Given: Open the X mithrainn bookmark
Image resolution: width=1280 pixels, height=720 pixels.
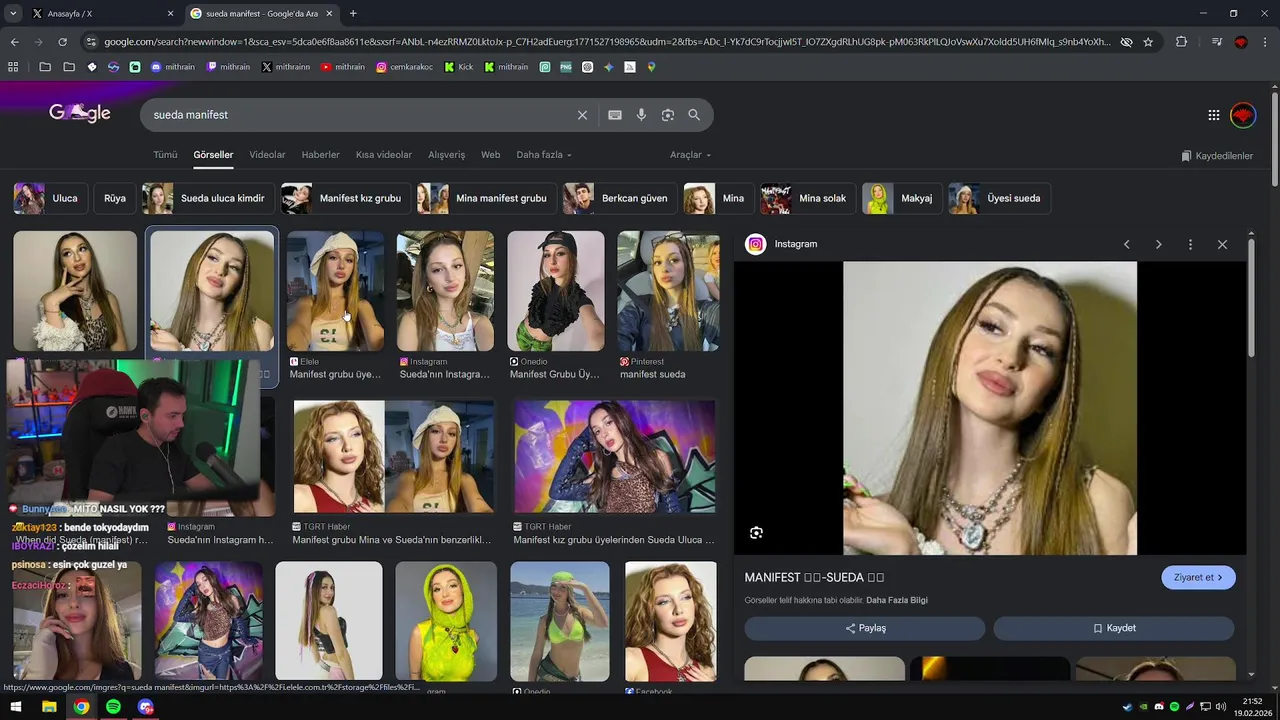Looking at the screenshot, I should (286, 67).
